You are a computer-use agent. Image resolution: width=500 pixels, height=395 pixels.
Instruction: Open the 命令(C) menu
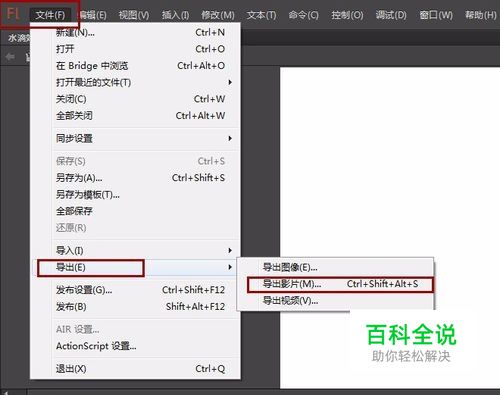(304, 15)
